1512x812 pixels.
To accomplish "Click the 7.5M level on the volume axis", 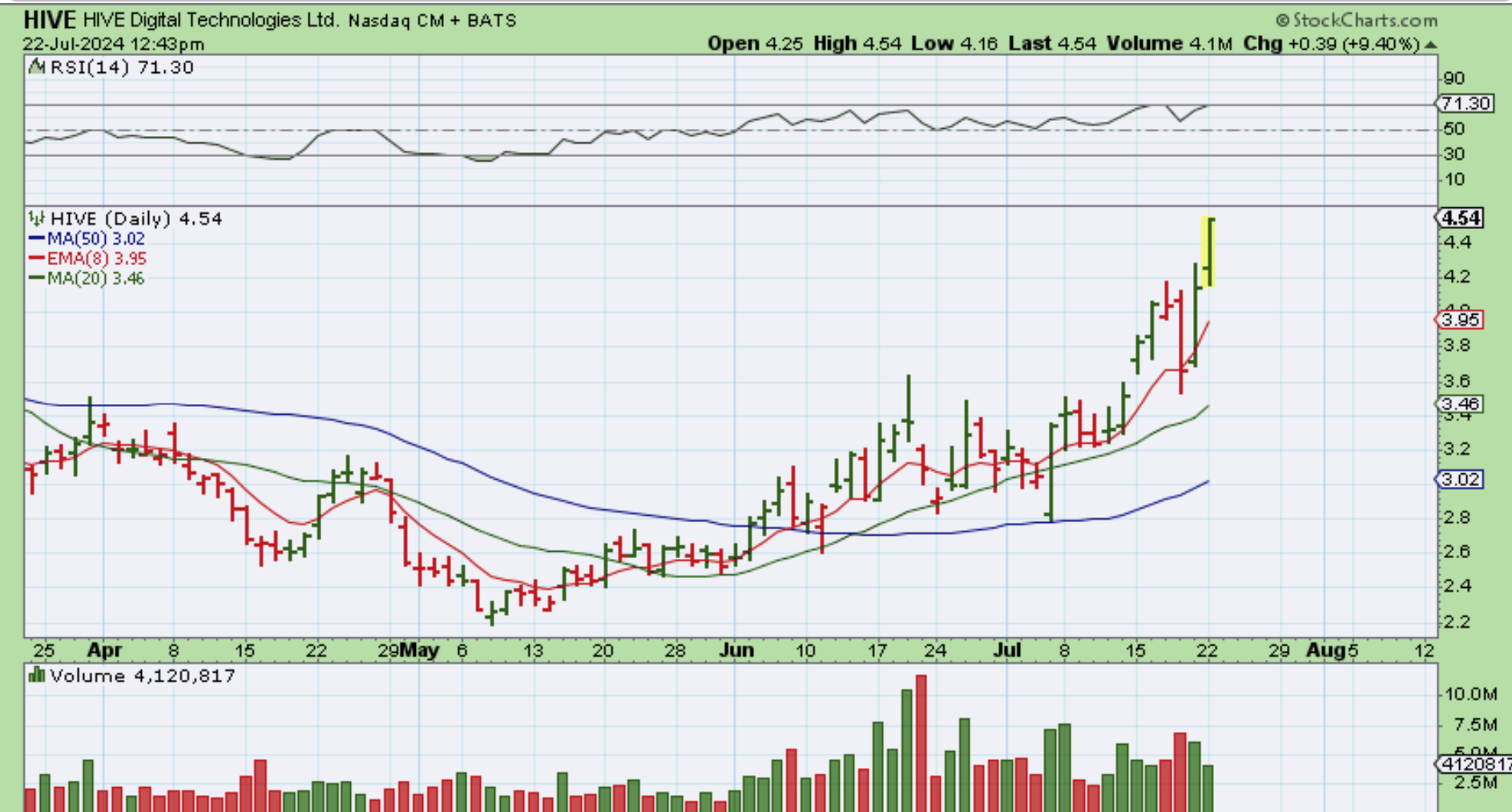I will point(1475,725).
